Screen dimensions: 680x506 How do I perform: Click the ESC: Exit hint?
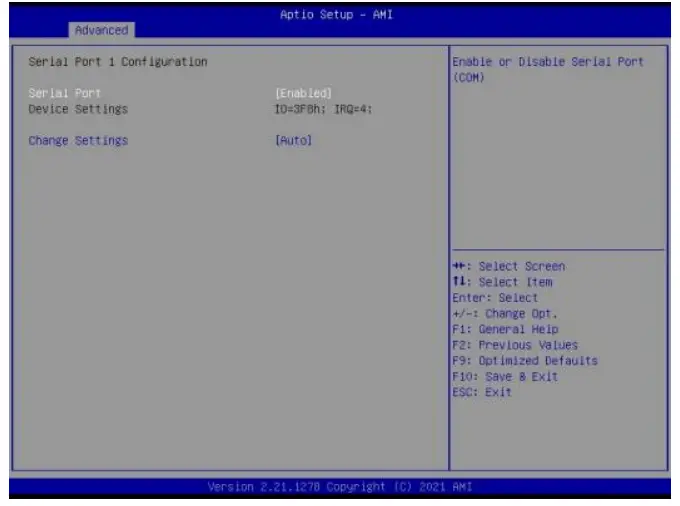[x=482, y=392]
